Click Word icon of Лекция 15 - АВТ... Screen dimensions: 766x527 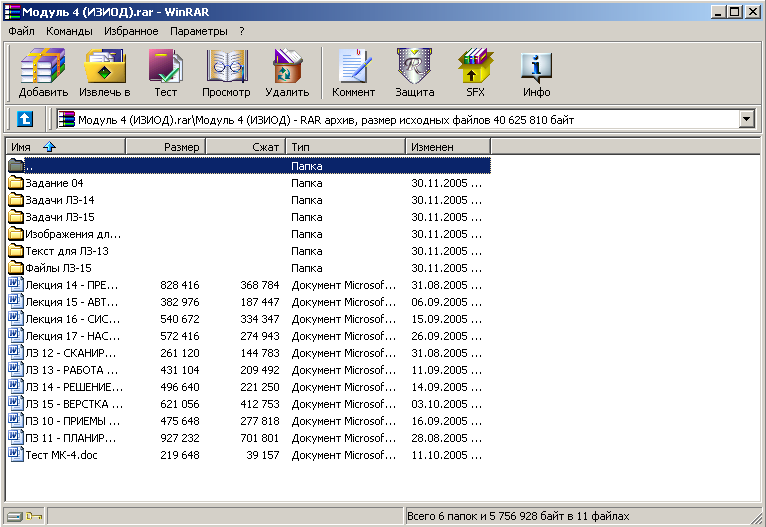16,301
